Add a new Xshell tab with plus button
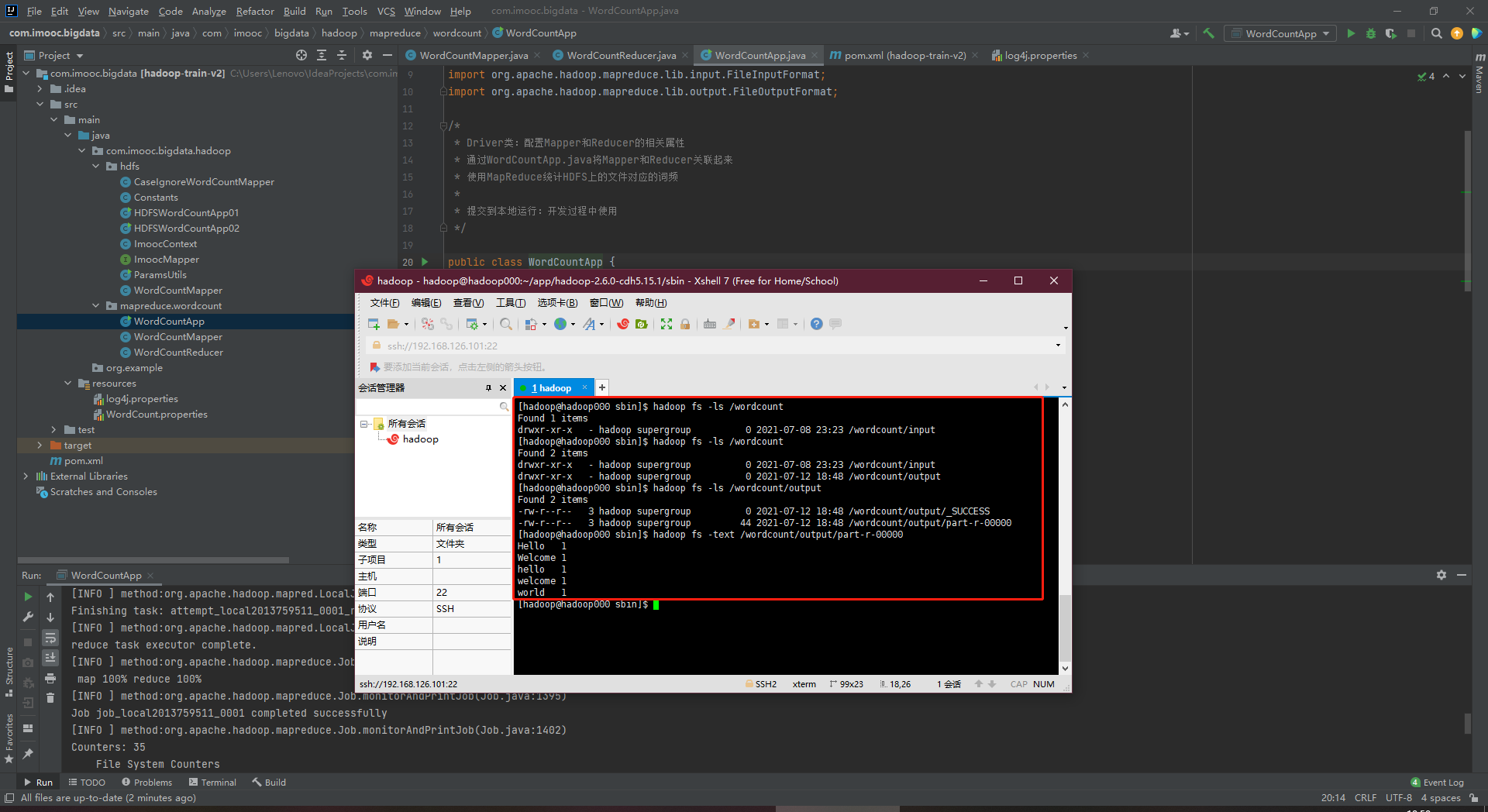The height and width of the screenshot is (812, 1488). click(x=601, y=387)
